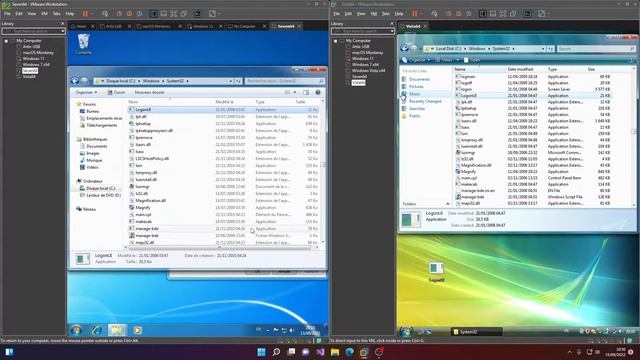Toggle preview pane in Windows 7 Explorer

point(306,92)
